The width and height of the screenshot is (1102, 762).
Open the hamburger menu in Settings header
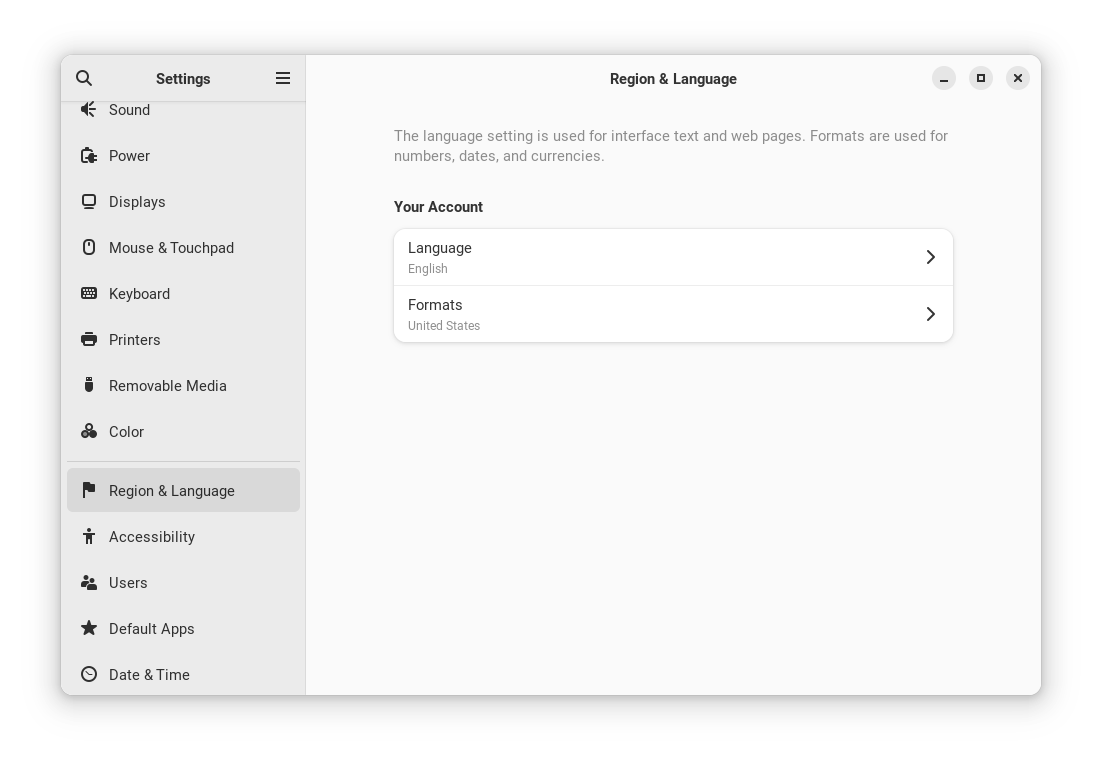[x=283, y=78]
